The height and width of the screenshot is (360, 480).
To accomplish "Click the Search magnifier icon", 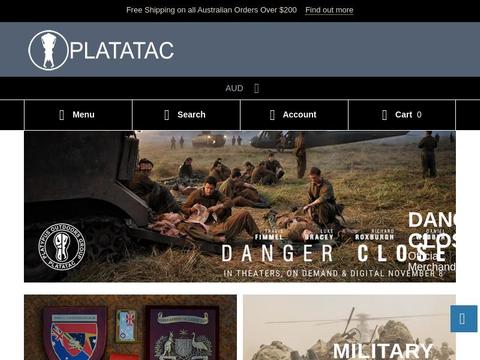I will coord(167,115).
